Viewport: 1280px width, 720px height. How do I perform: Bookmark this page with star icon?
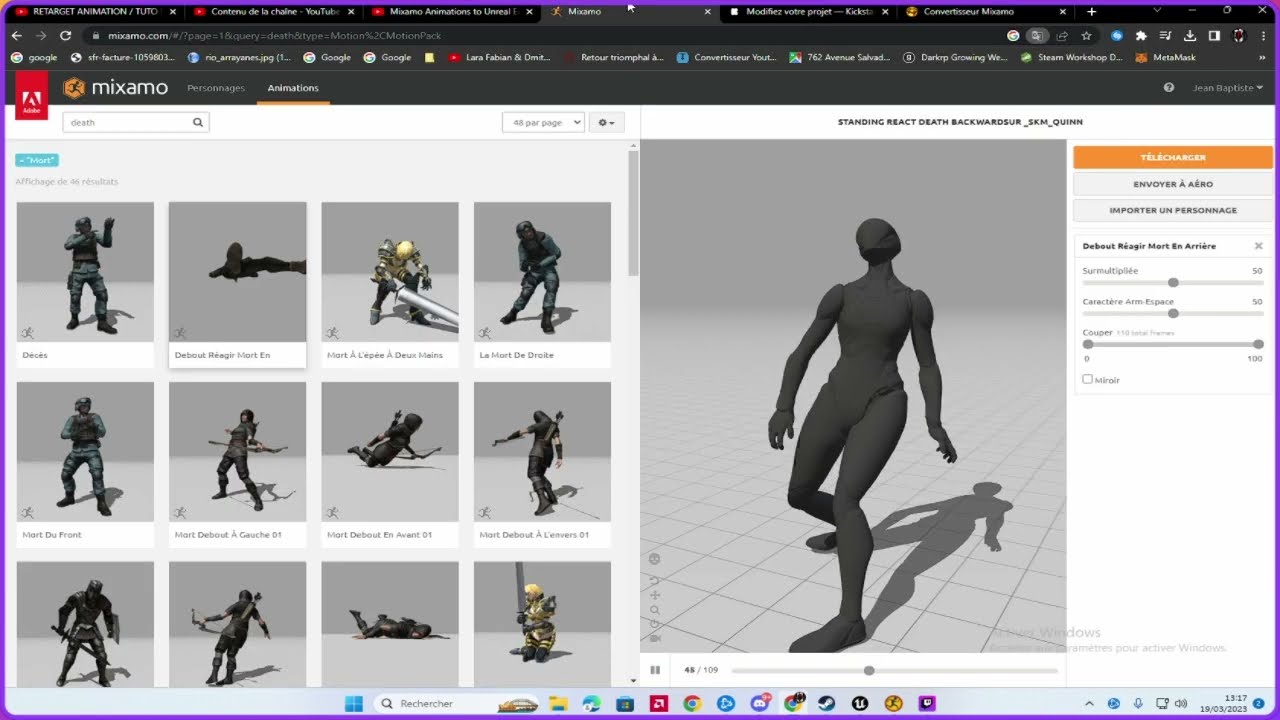1086,35
